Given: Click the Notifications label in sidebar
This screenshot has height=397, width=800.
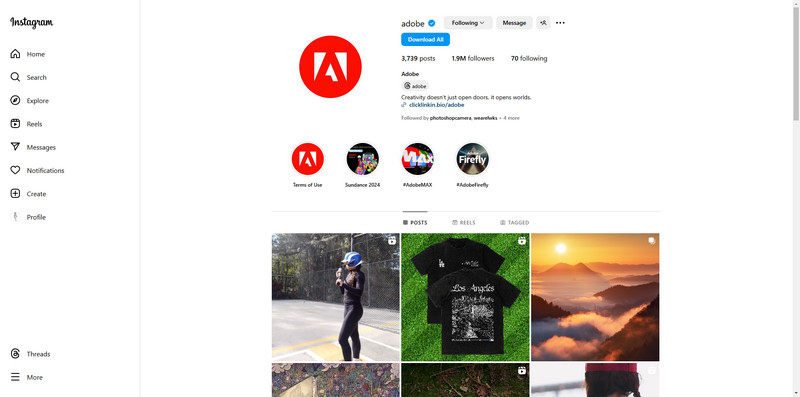Looking at the screenshot, I should click(x=45, y=170).
